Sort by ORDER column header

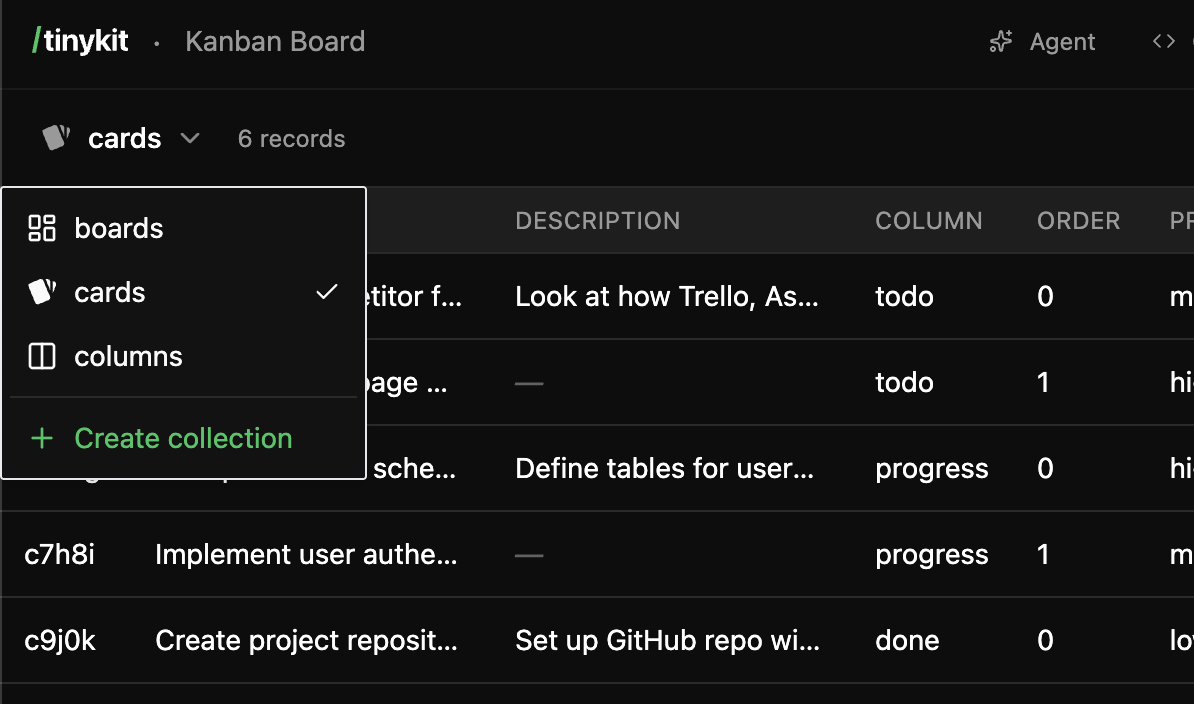coord(1078,221)
